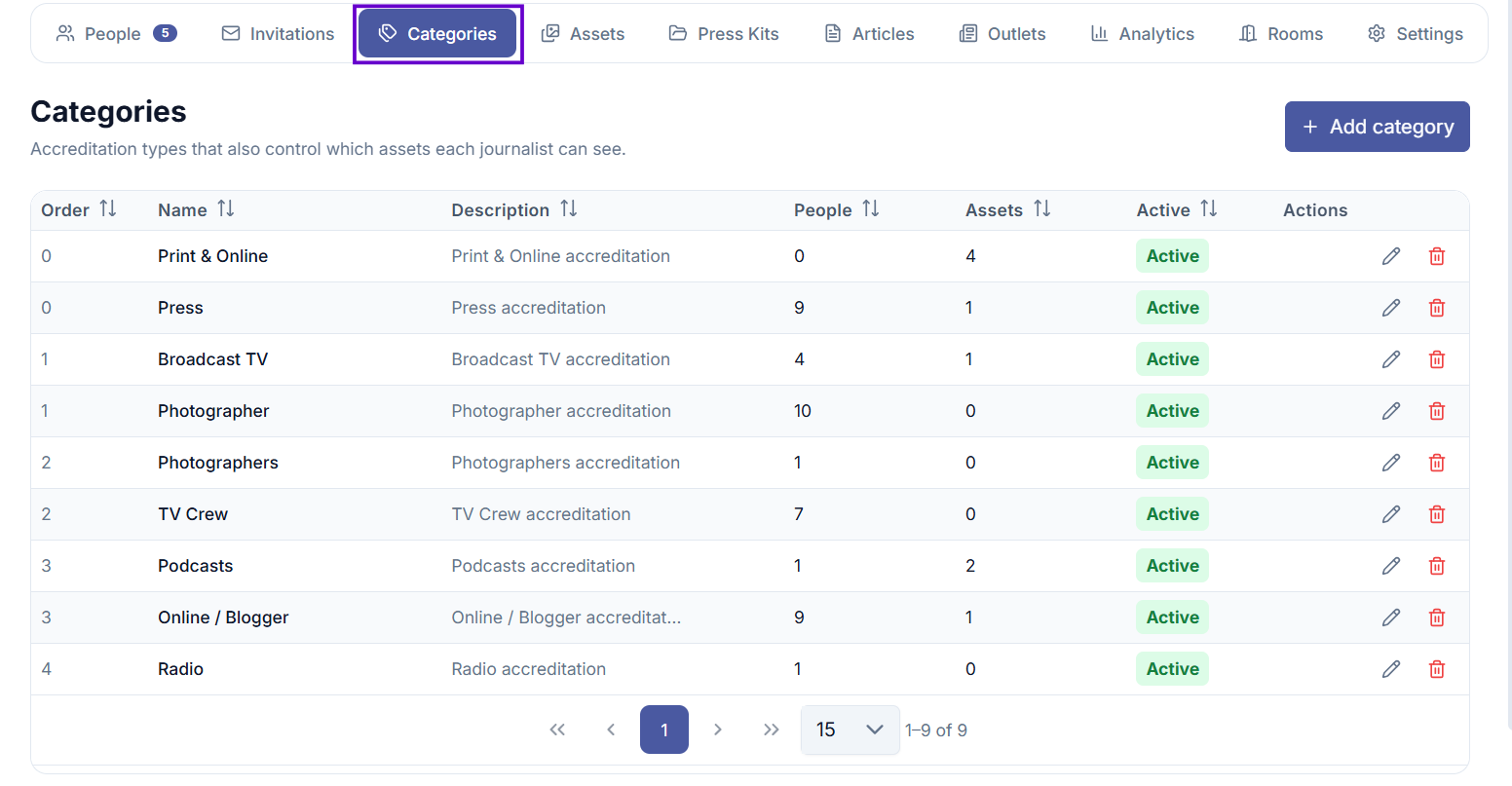The width and height of the screenshot is (1512, 786).
Task: Delete the Podcasts category
Action: point(1437,566)
